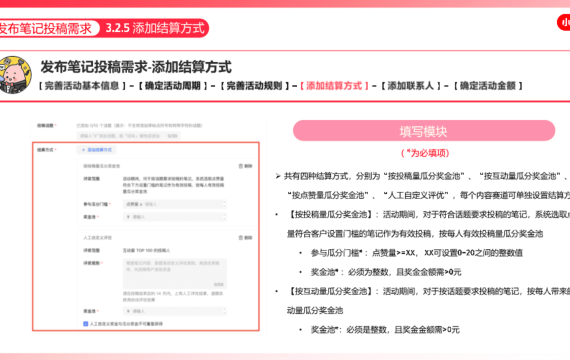Image resolution: width=570 pixels, height=360 pixels.
Task: Focus 奖金池 input in 按投稿量瓜分奖金池 card
Action: pyautogui.click(x=173, y=217)
